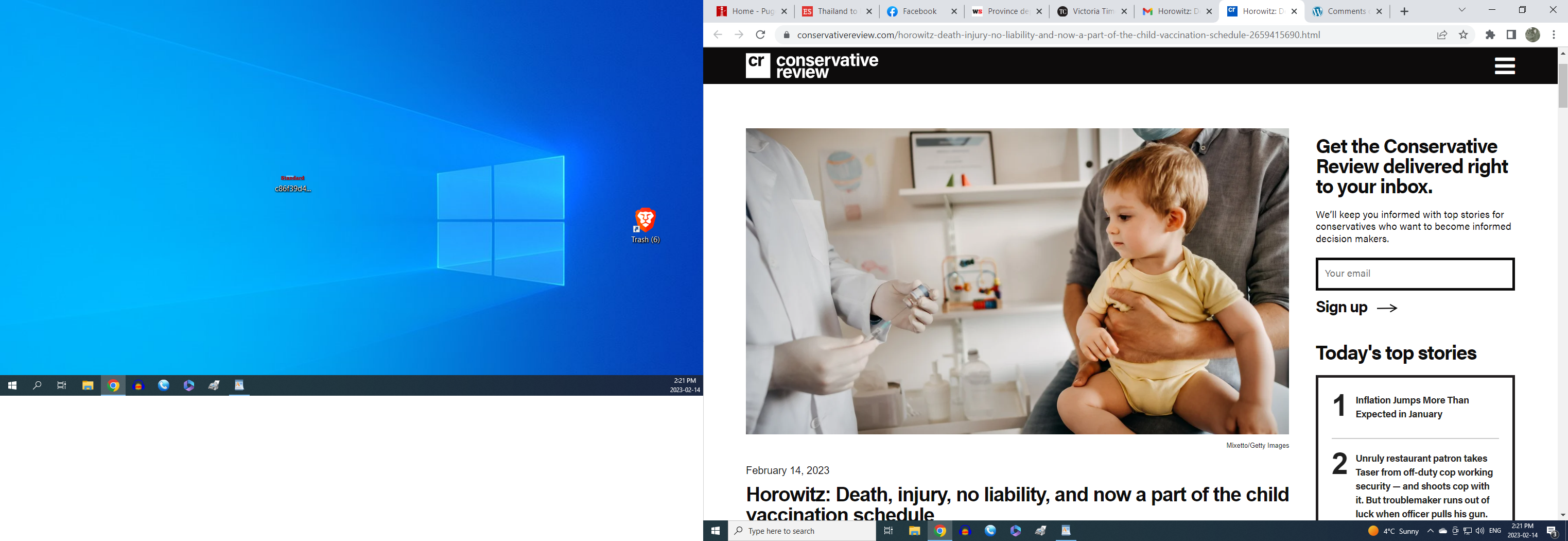1568x541 pixels.
Task: Bookmark this page with the star icon
Action: tap(1464, 35)
